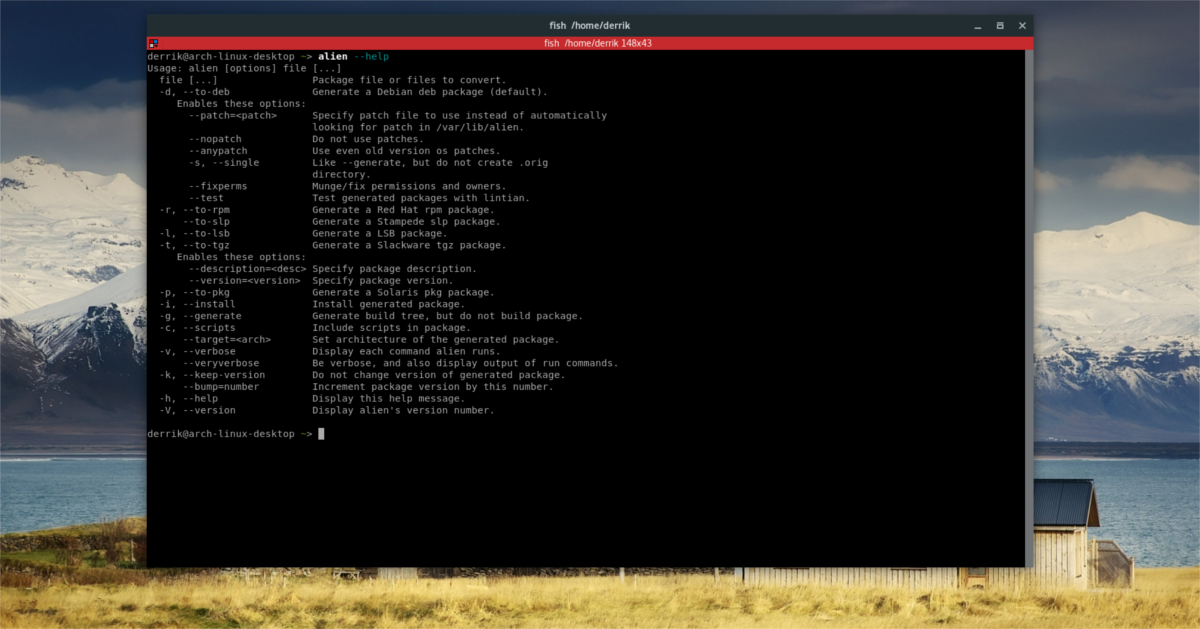Click the '--bump=number' option text
1200x629 pixels.
[x=221, y=386]
